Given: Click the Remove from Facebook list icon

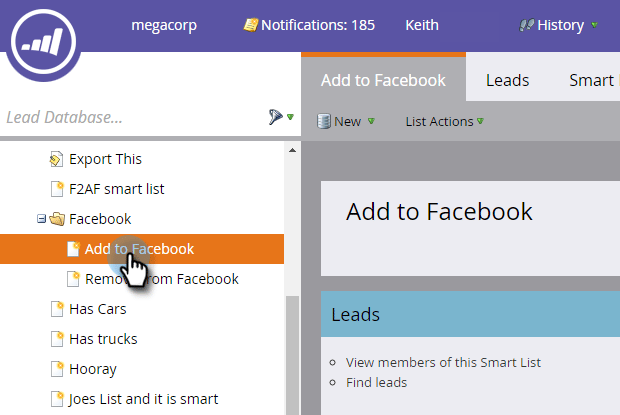Looking at the screenshot, I should (73, 279).
